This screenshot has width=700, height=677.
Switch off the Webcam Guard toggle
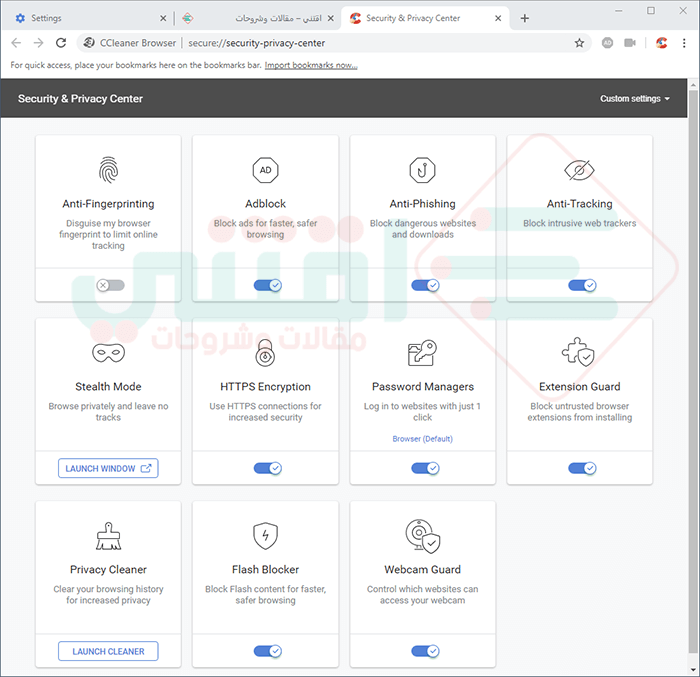(425, 651)
